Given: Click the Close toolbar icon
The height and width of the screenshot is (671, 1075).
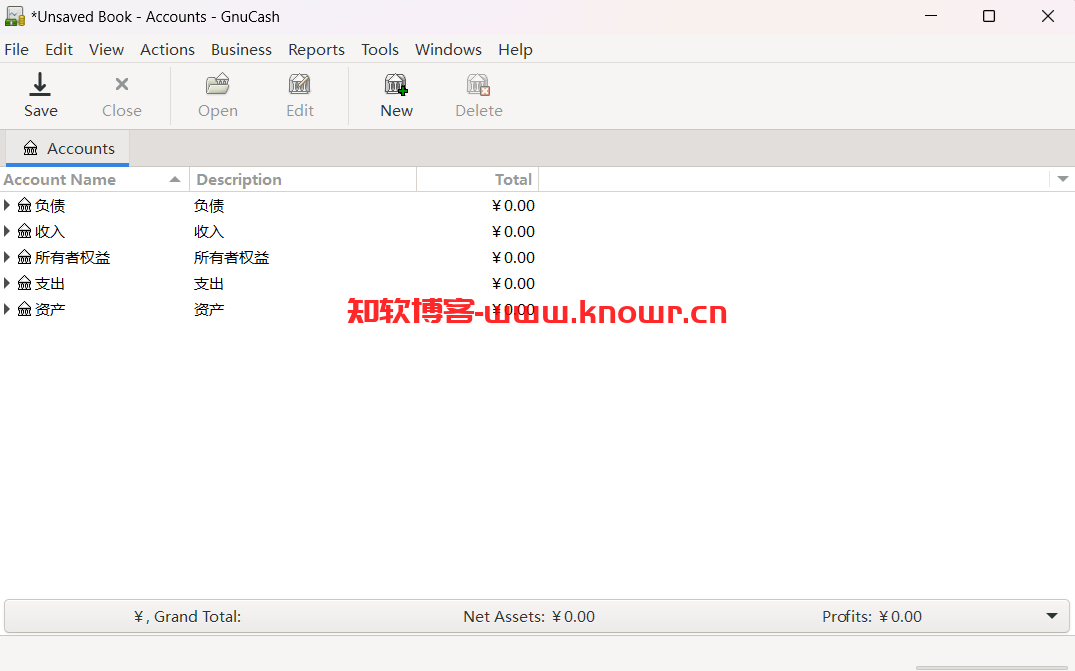Looking at the screenshot, I should [x=121, y=84].
